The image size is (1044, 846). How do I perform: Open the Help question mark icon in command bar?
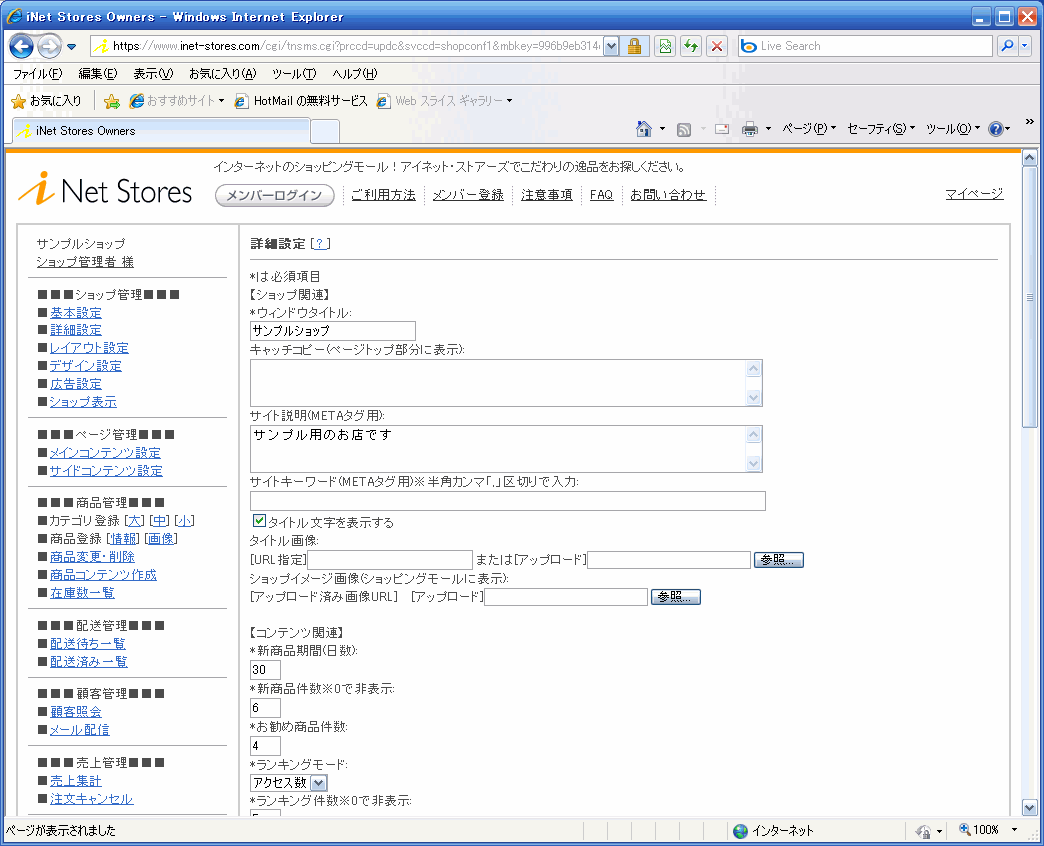coord(995,129)
